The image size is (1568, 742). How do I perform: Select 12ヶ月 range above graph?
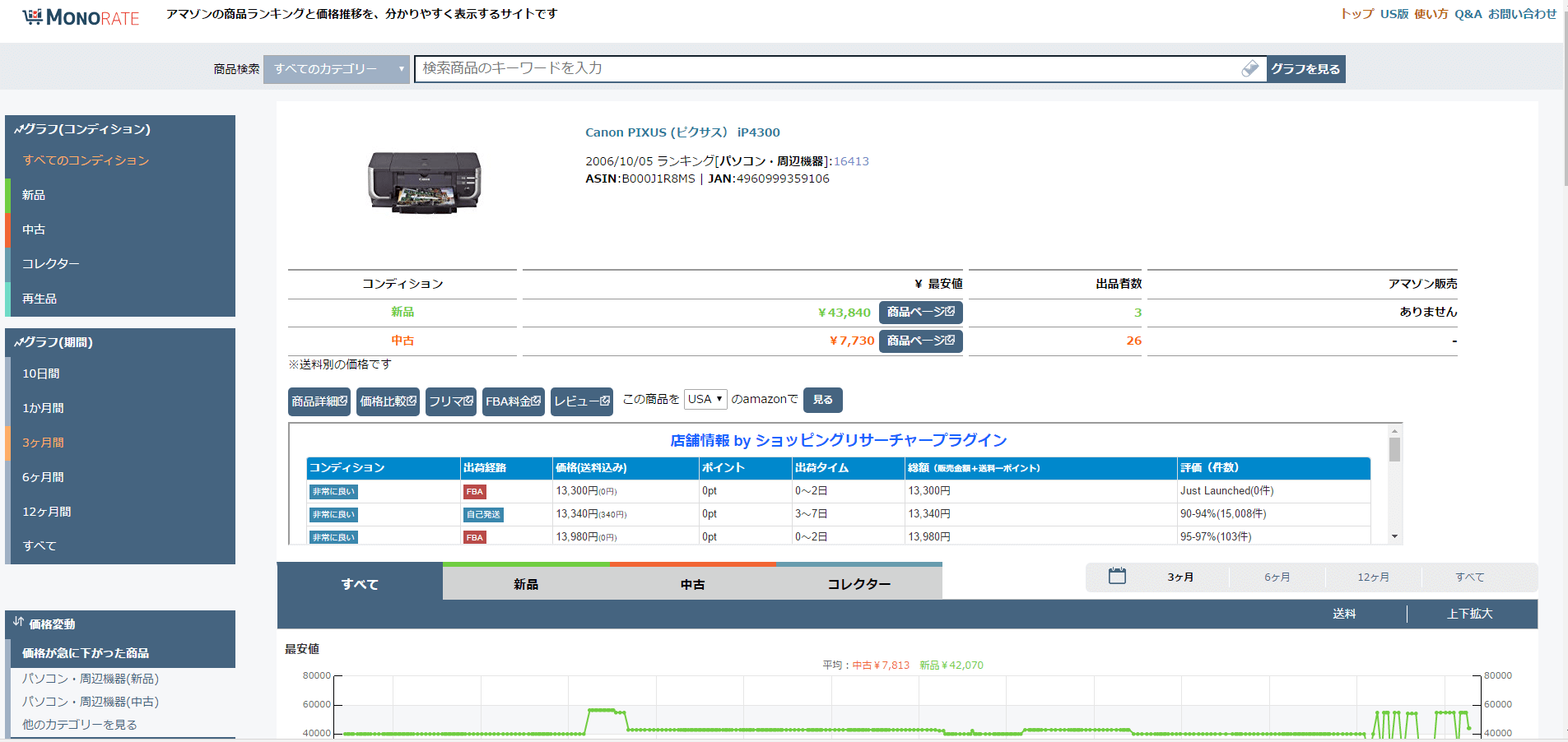(1374, 577)
